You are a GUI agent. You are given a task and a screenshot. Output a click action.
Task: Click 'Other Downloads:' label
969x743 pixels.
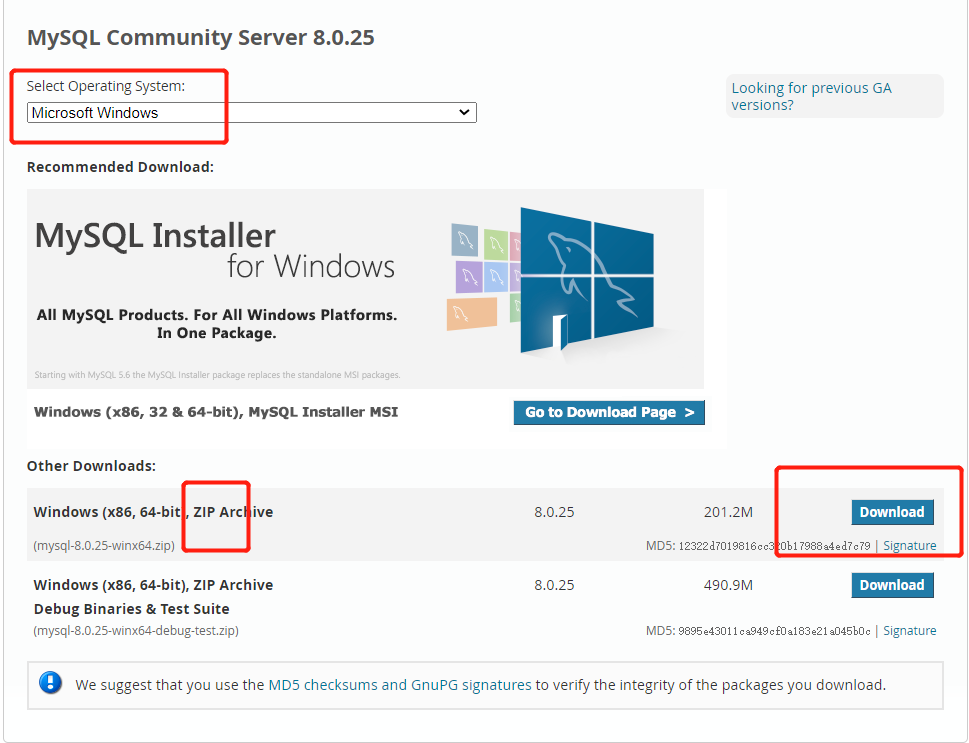coord(91,466)
